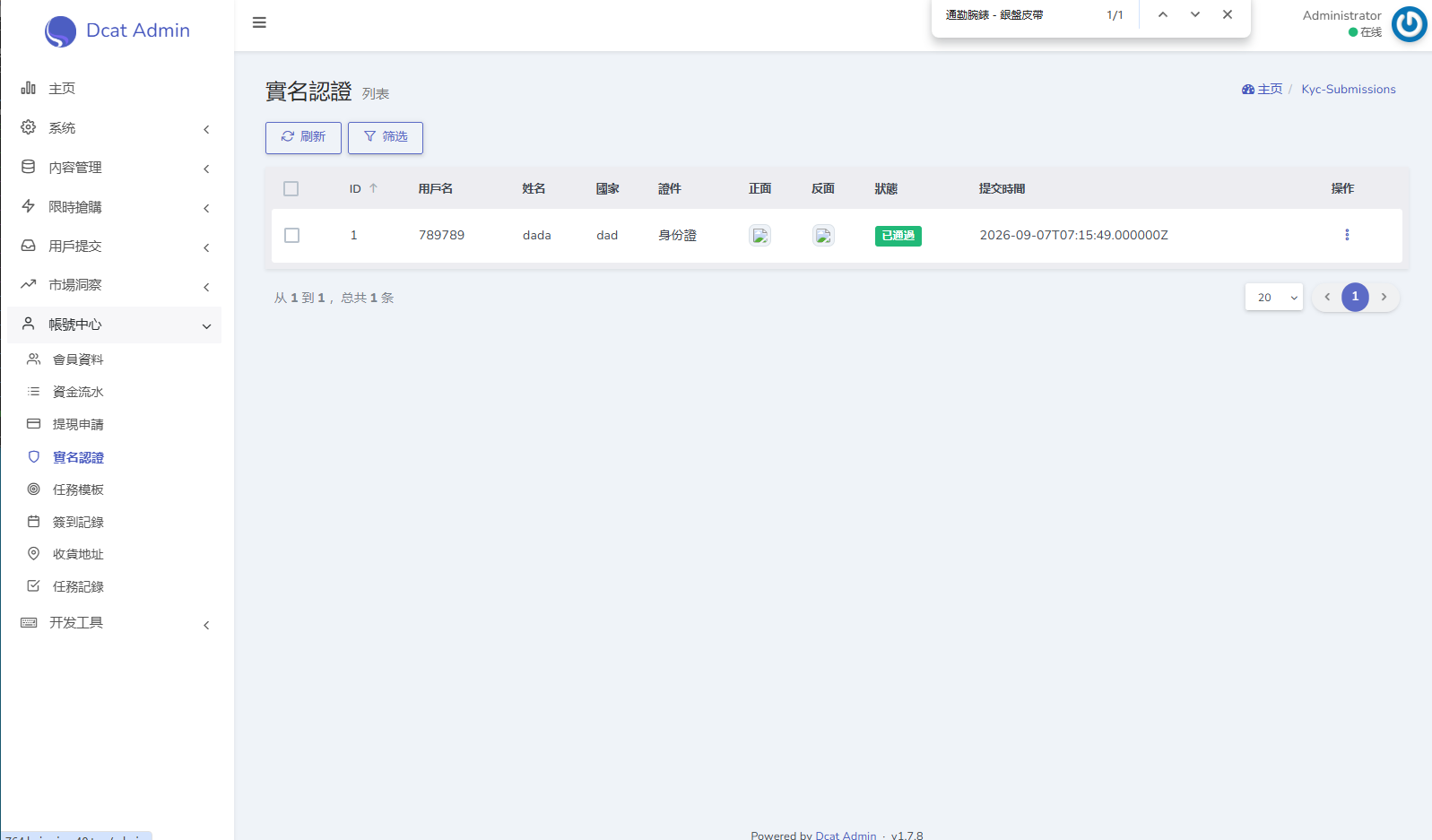Image resolution: width=1432 pixels, height=840 pixels.
Task: Expand the 用戶提交 menu chevron
Action: pos(206,247)
